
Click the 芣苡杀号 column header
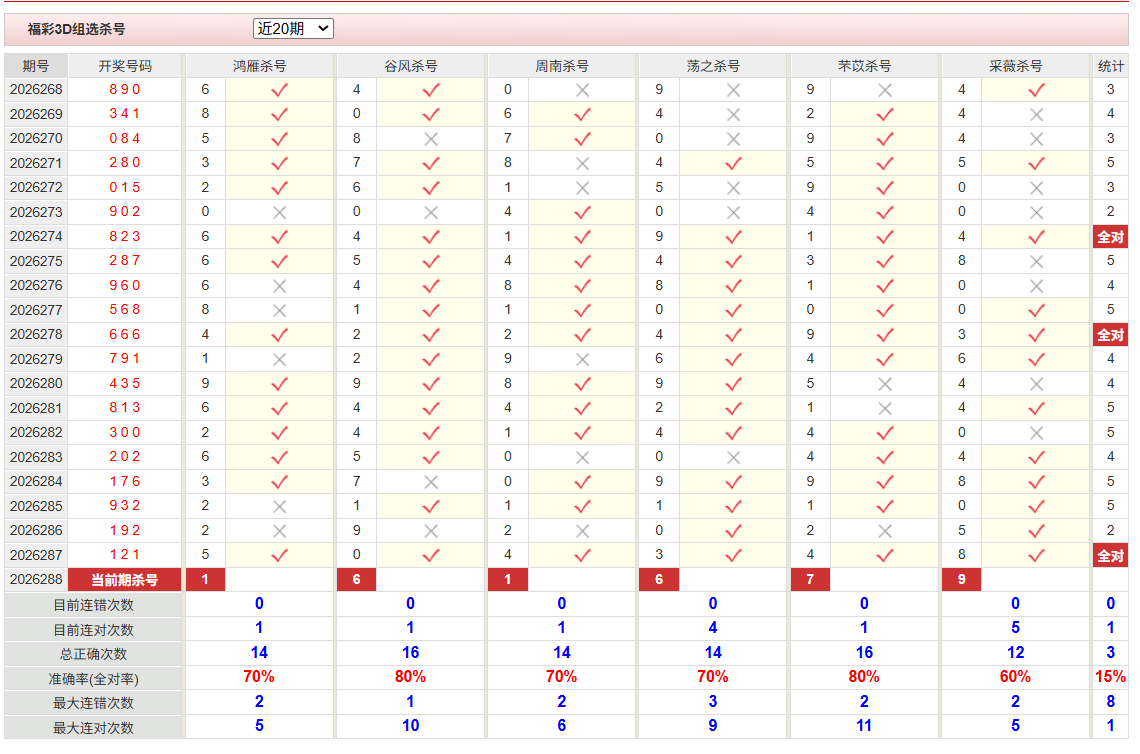tap(864, 66)
